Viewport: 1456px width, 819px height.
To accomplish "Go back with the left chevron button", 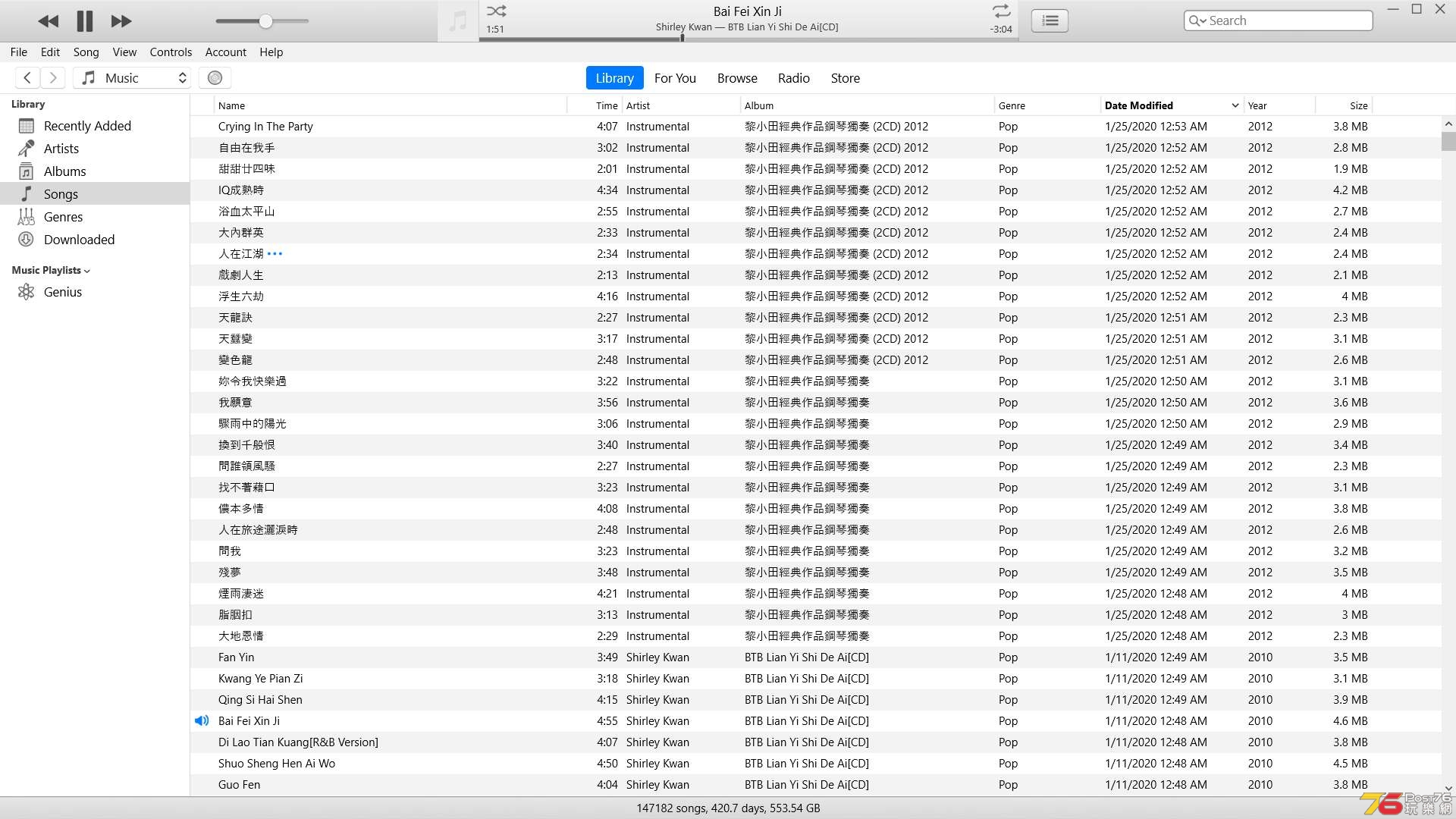I will coord(27,77).
